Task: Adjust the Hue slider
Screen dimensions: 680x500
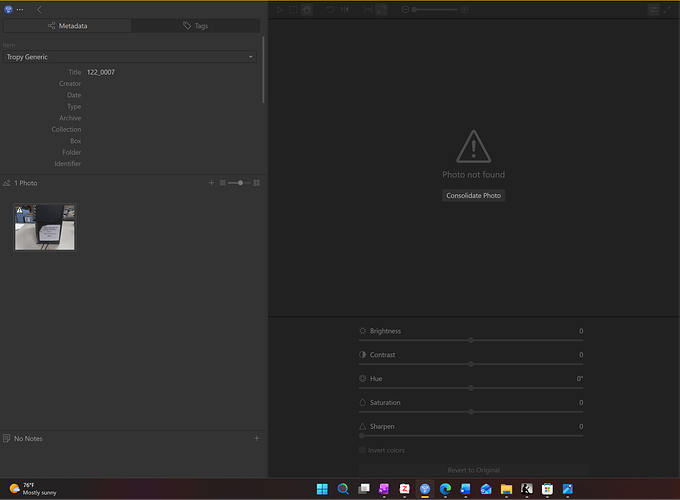Action: 471,388
